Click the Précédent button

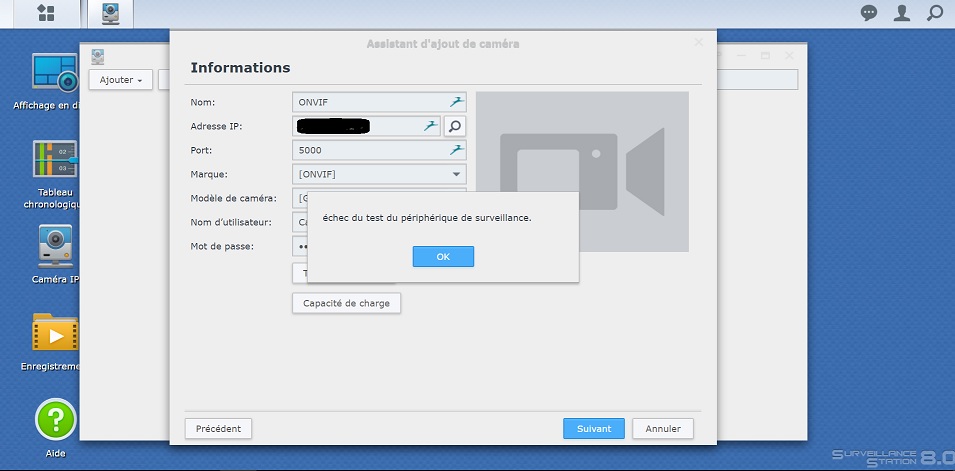(218, 428)
